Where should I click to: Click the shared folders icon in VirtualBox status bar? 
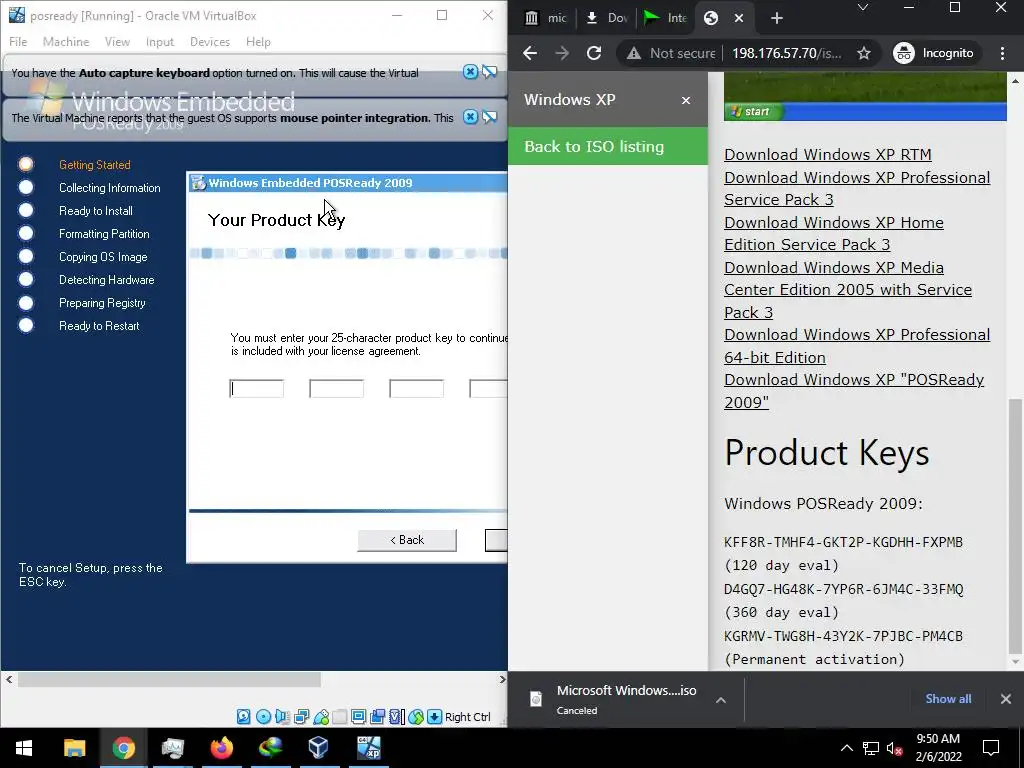point(340,716)
